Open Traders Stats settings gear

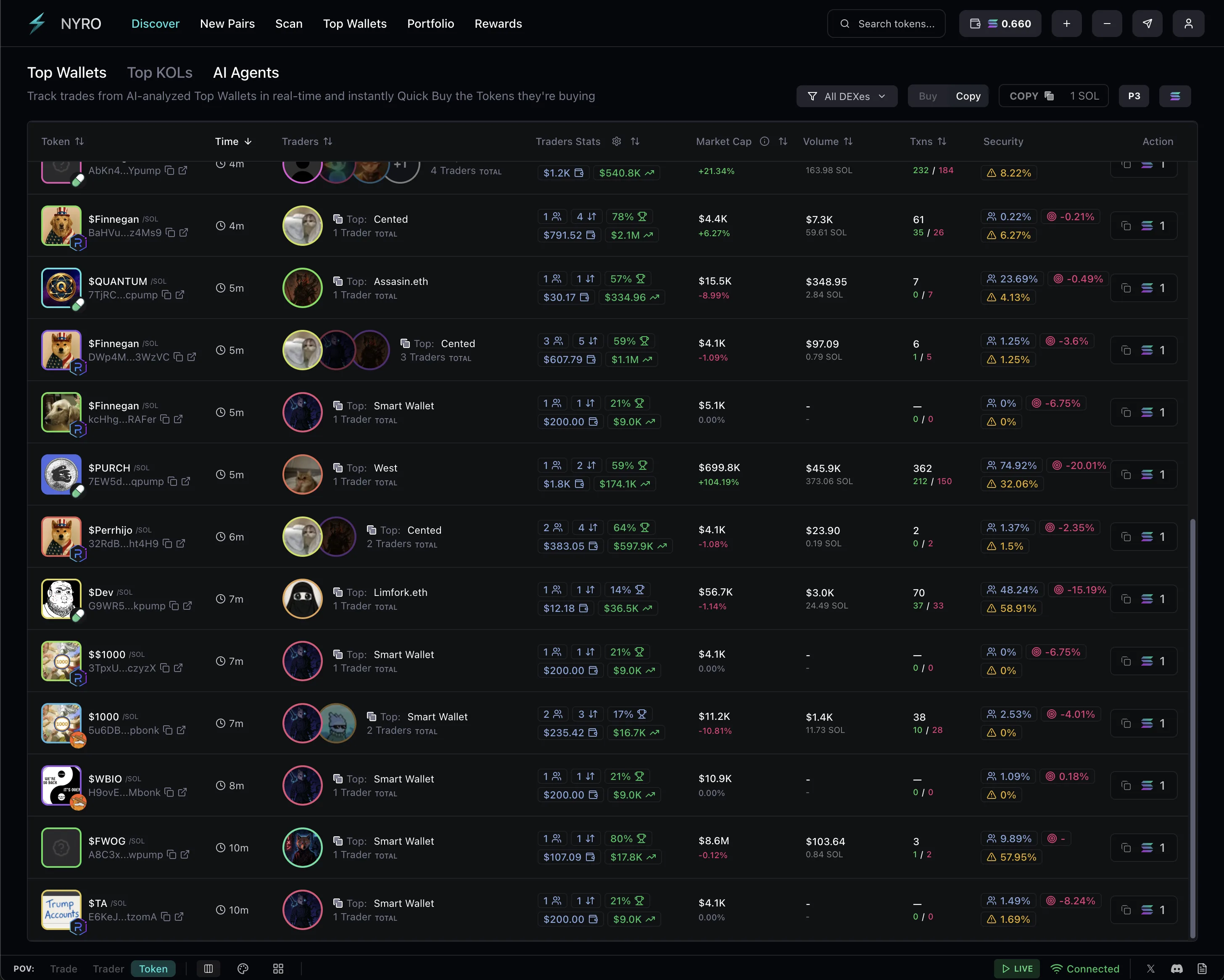click(x=616, y=141)
